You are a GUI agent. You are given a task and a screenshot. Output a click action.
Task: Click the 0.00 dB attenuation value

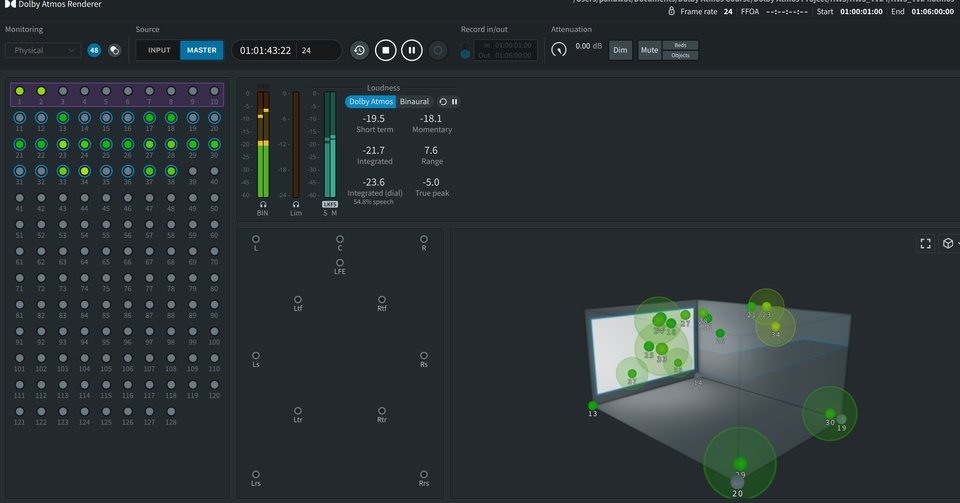click(588, 46)
